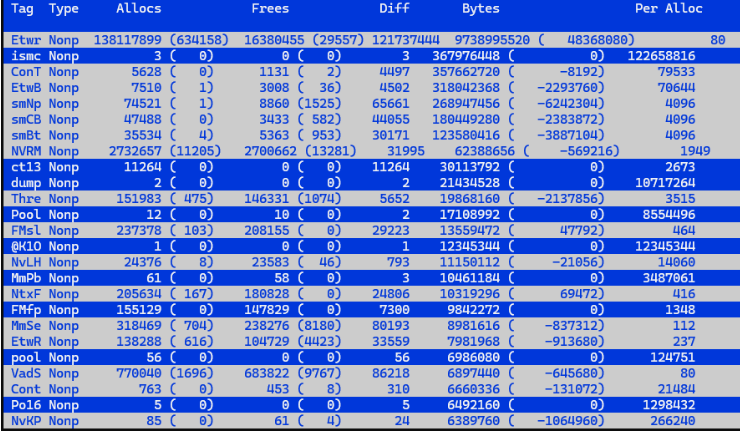Click smBt frees value 5363
The height and width of the screenshot is (431, 740).
274,135
